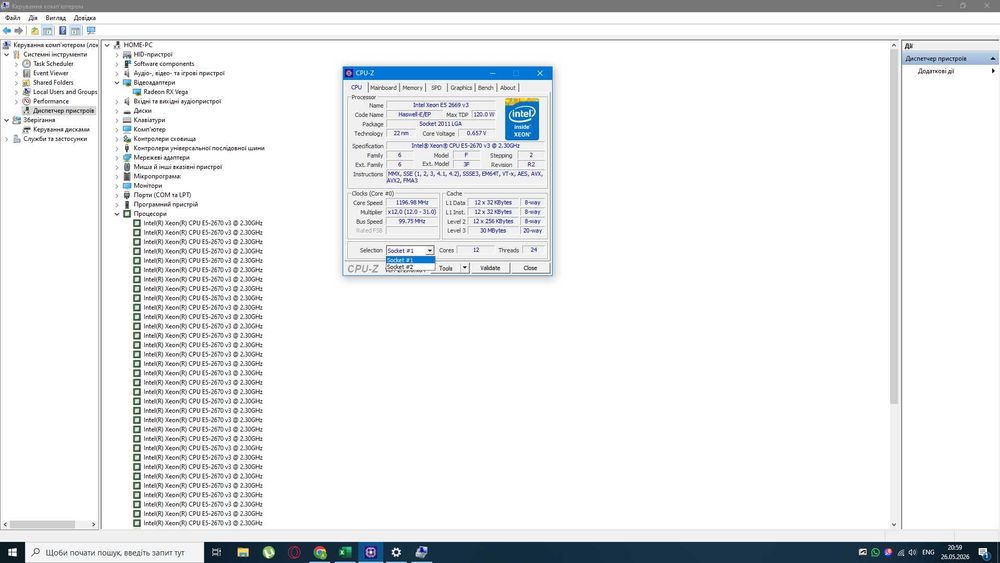Click the monitor scan hardware toolbar icon
This screenshot has width=1000, height=563.
[91, 31]
